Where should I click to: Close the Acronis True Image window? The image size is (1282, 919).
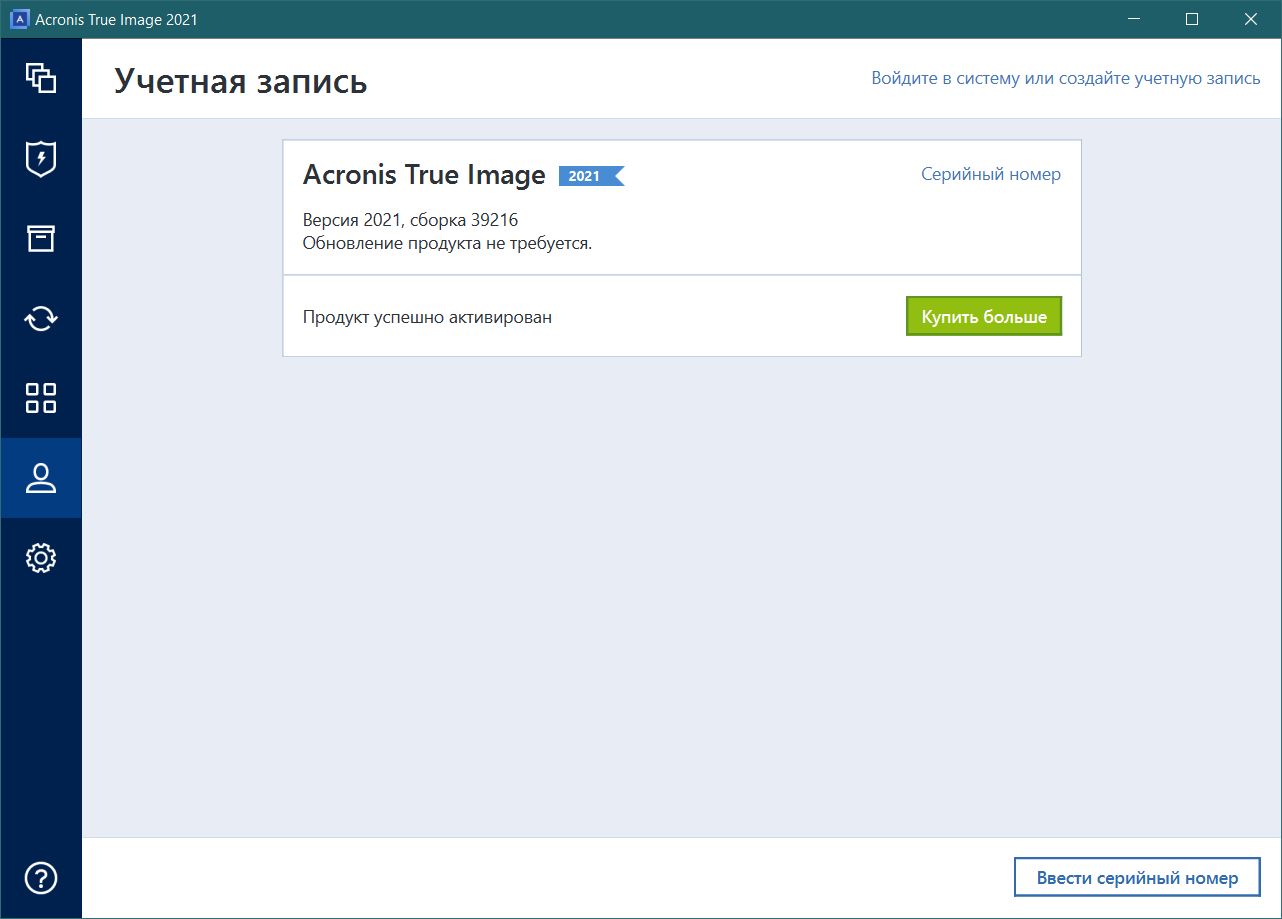[x=1251, y=20]
